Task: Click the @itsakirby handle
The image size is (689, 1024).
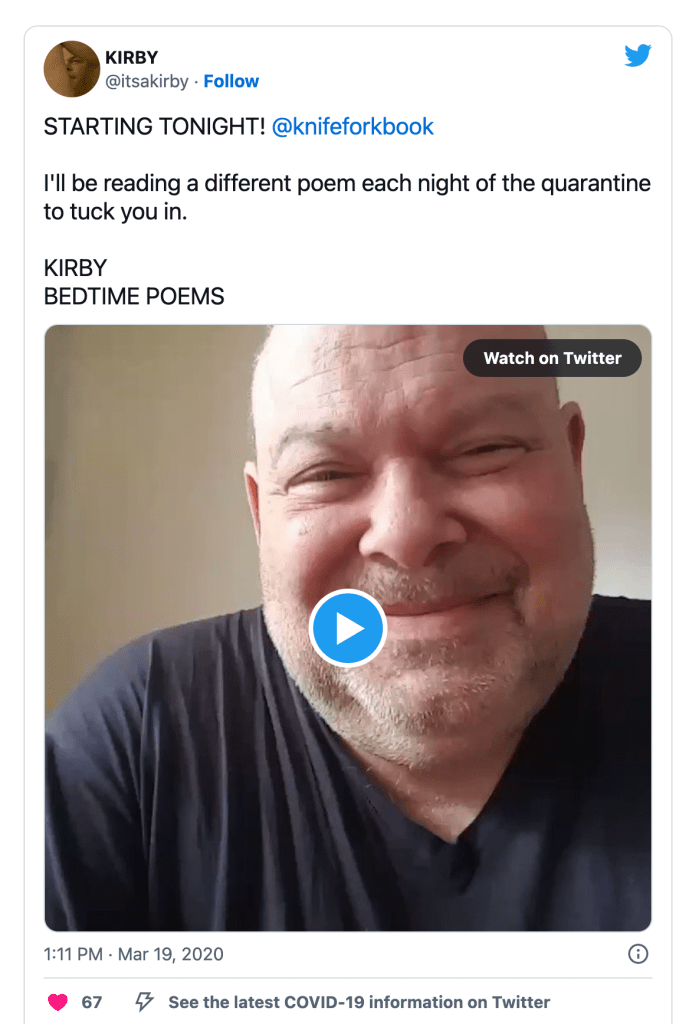Action: pos(147,82)
